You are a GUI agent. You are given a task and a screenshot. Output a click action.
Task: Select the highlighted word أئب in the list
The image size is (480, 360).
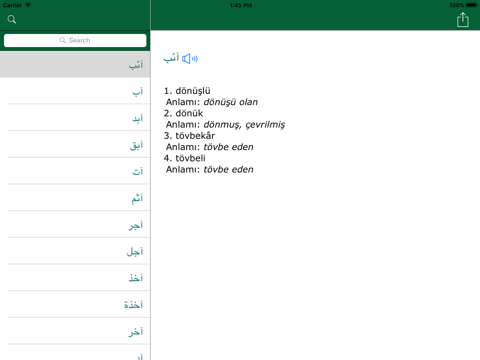pos(75,64)
